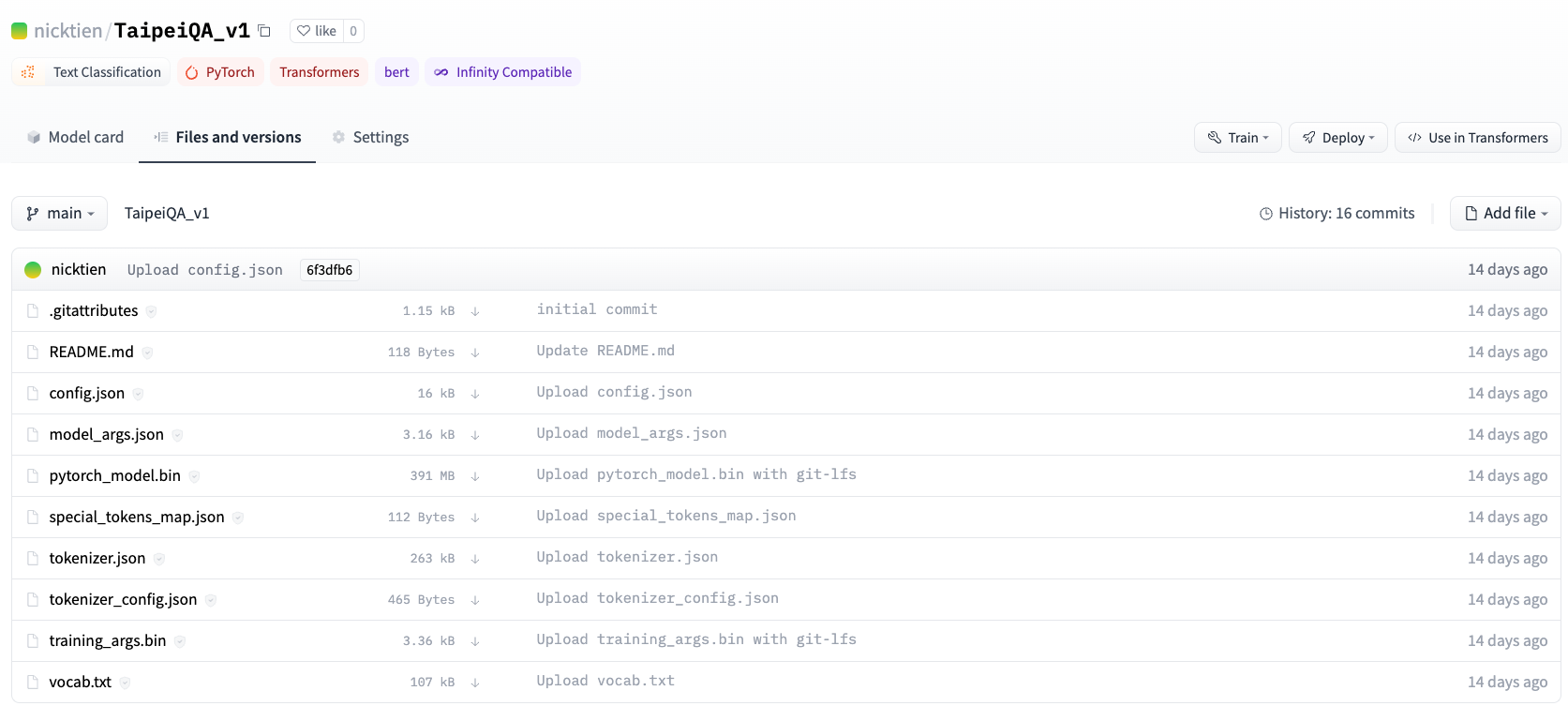Image resolution: width=1568 pixels, height=721 pixels.
Task: Download vocab.txt via arrow icon
Action: [475, 683]
